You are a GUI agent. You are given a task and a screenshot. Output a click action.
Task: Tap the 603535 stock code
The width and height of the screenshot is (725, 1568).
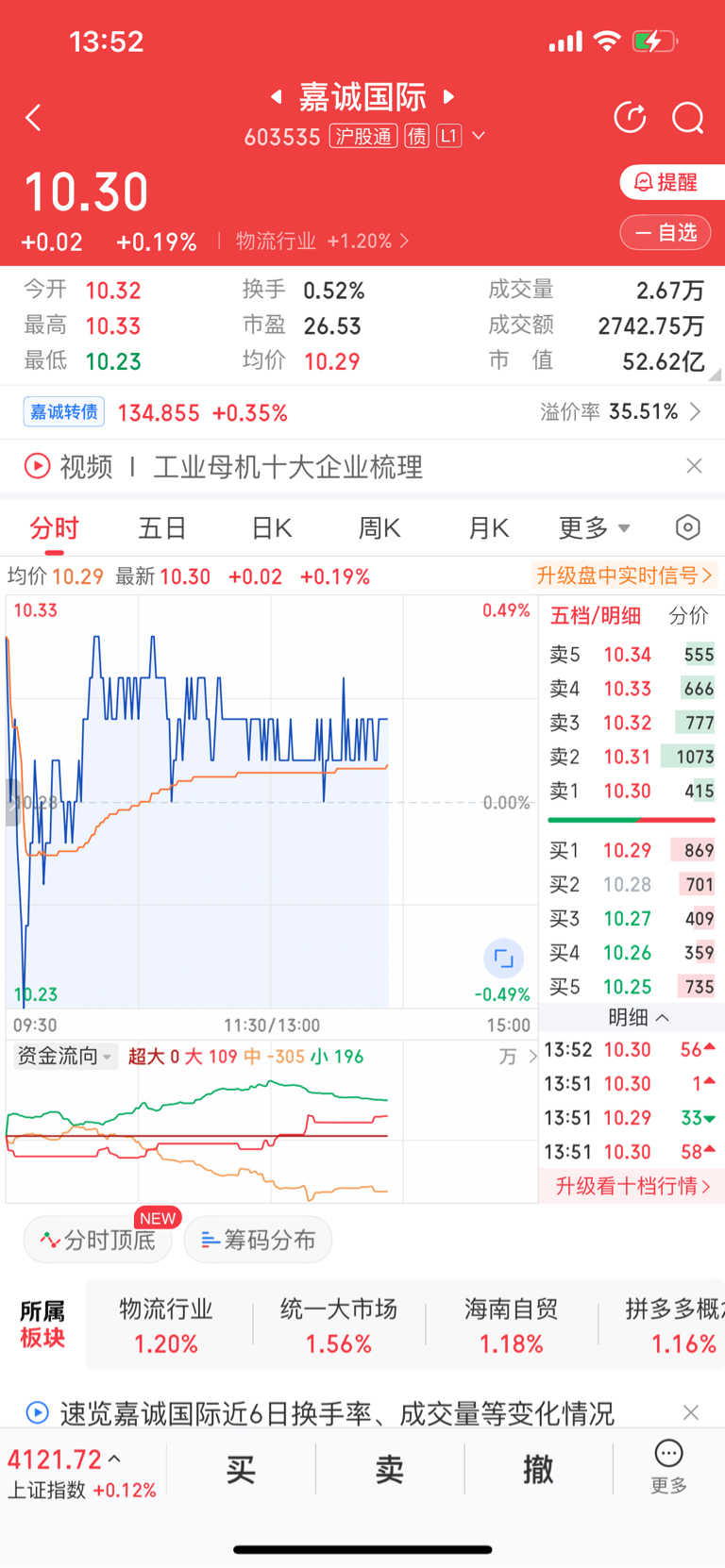coord(282,137)
